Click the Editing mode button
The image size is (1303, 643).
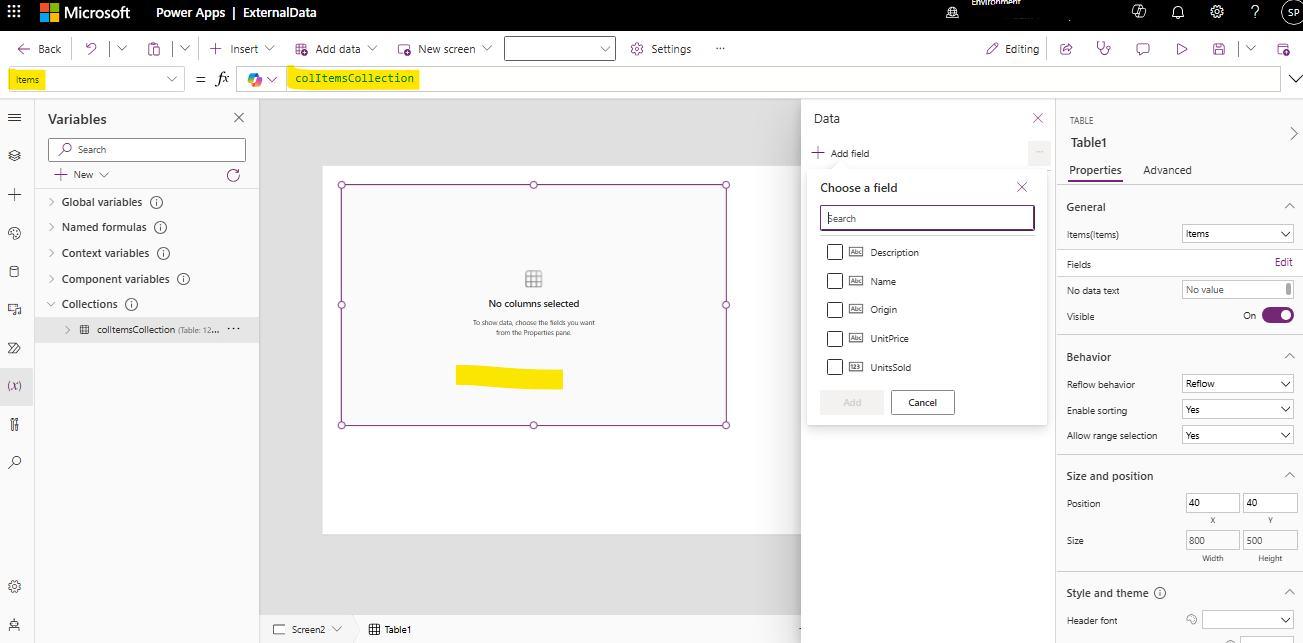[1012, 49]
